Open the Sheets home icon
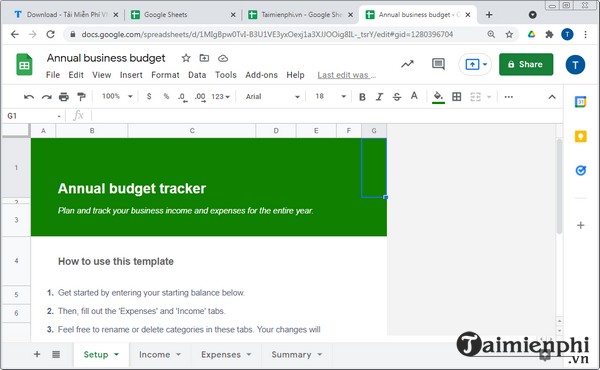The width and height of the screenshot is (600, 370). click(x=24, y=65)
